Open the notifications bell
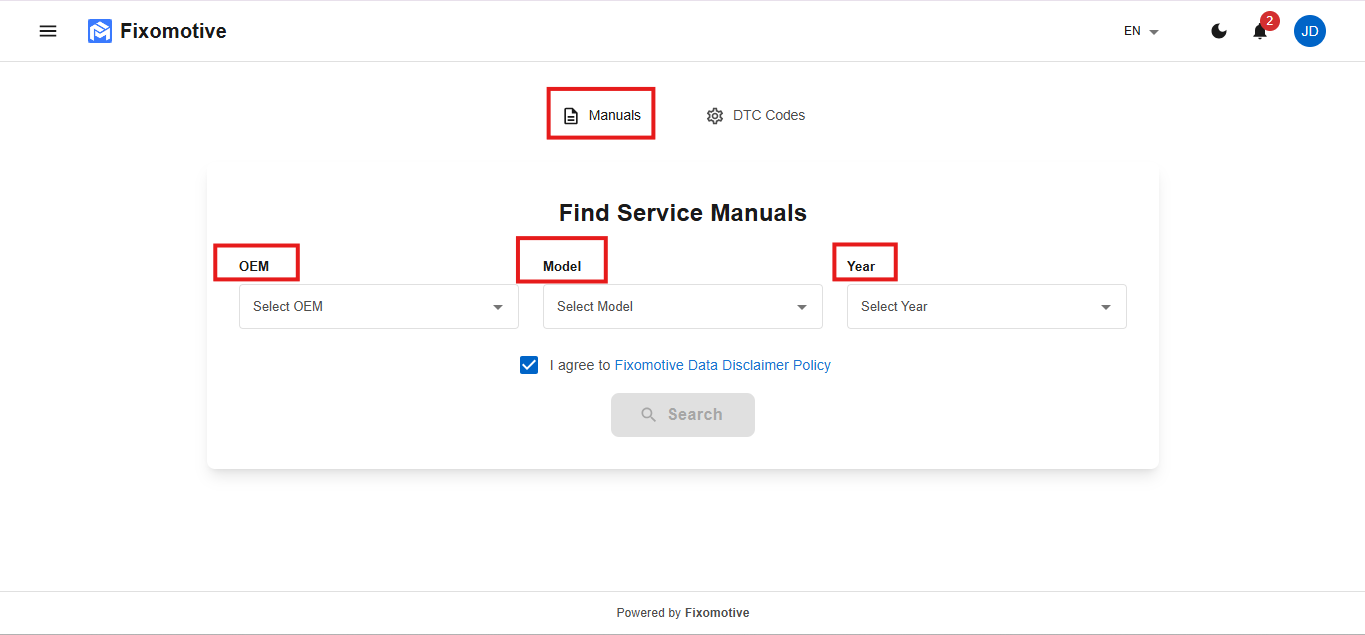This screenshot has width=1365, height=635. point(1259,32)
